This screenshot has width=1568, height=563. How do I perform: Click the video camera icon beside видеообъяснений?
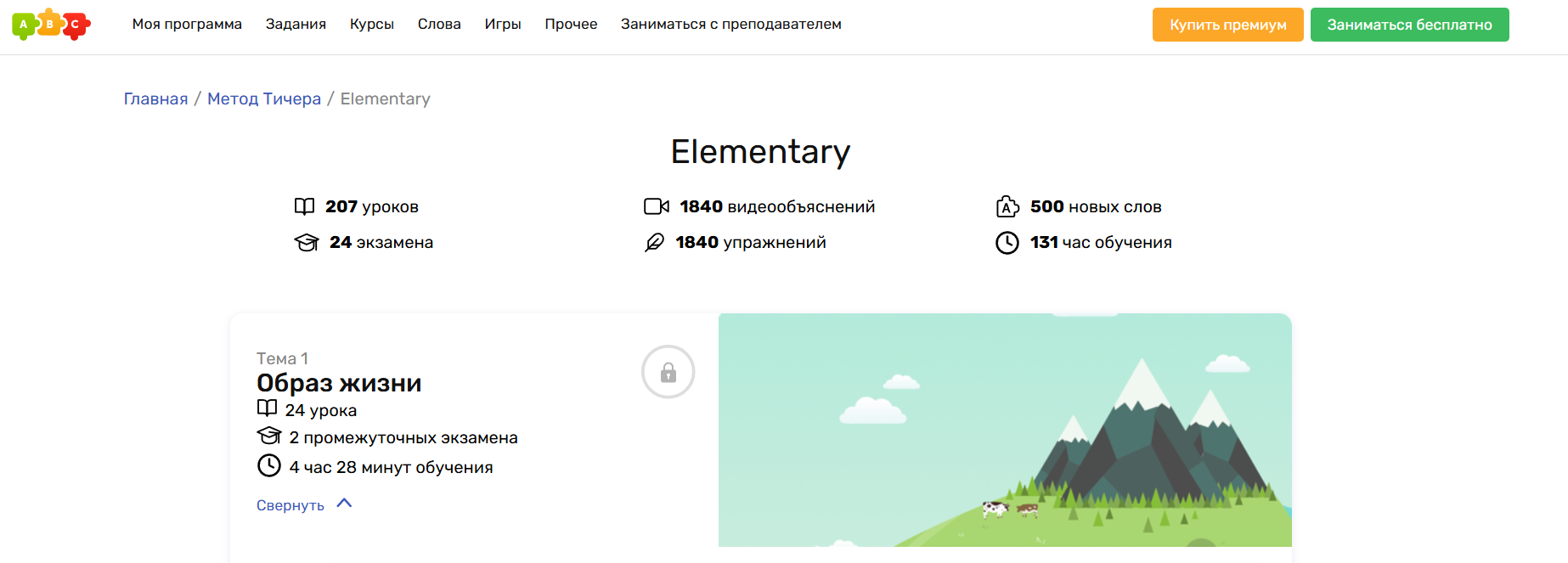click(656, 206)
